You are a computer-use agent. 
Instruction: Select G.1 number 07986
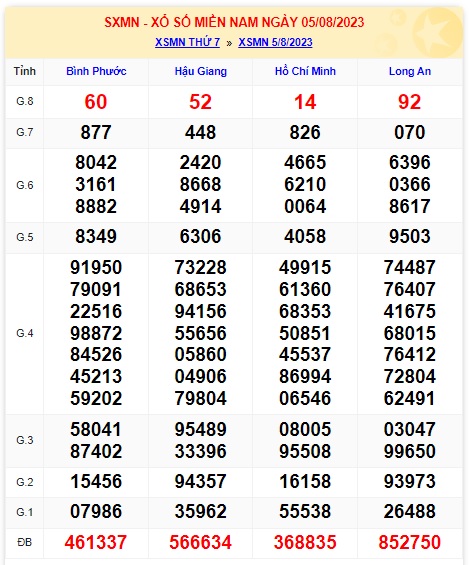point(96,512)
